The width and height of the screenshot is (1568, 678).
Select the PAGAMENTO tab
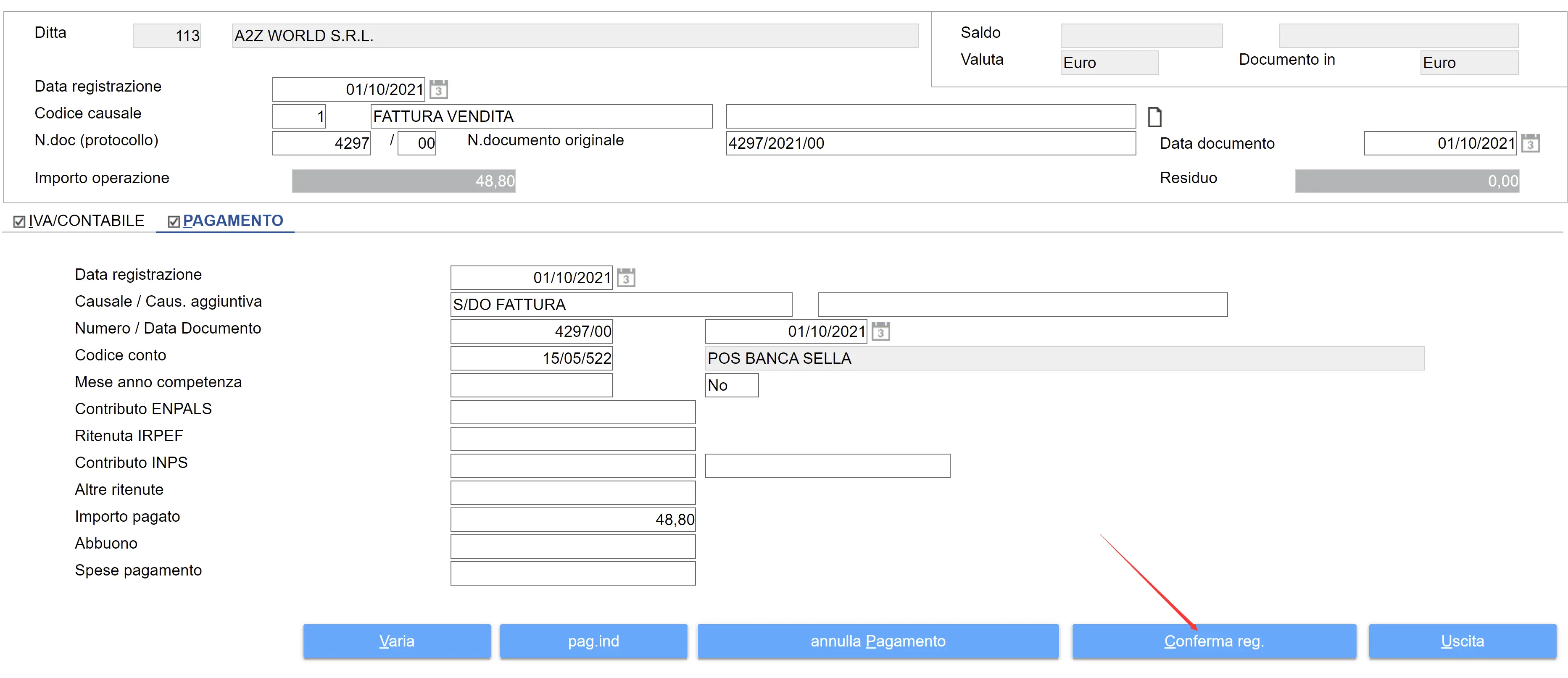(233, 221)
